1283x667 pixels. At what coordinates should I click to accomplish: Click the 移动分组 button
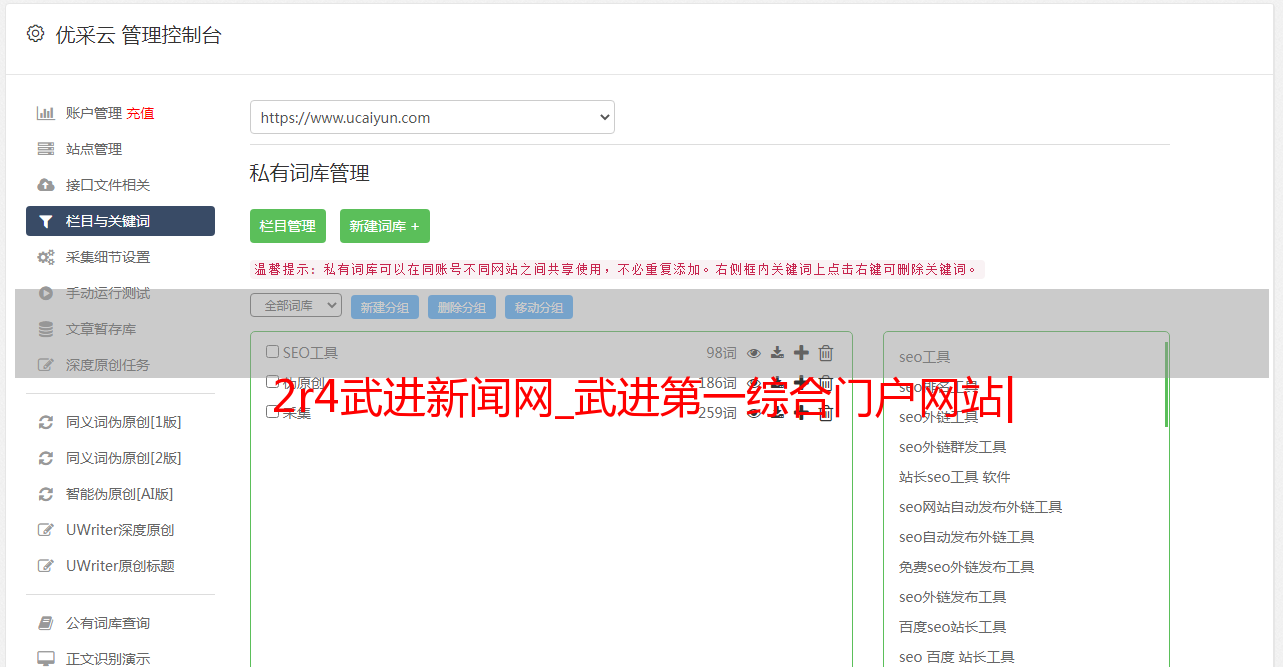click(539, 307)
